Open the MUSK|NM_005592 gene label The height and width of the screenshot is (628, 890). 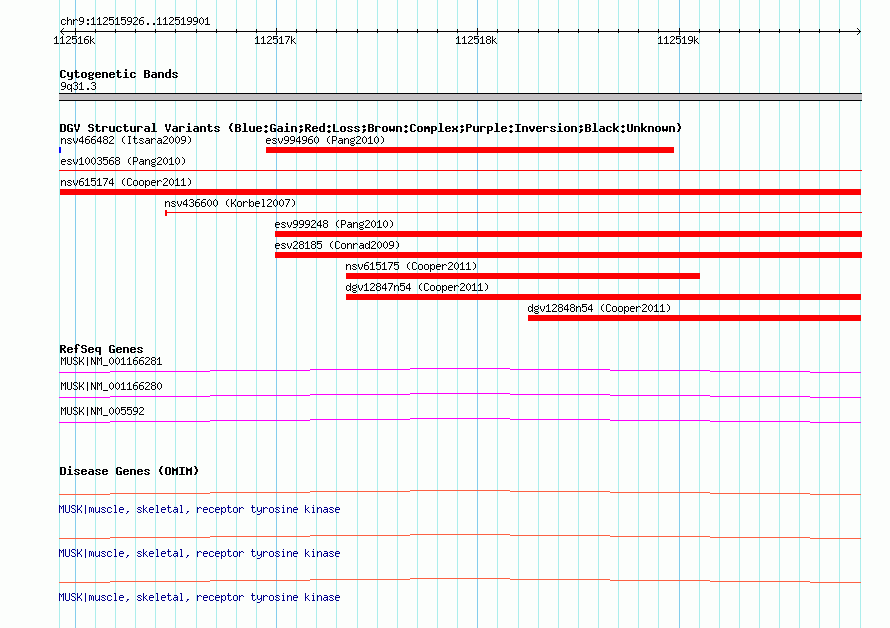[x=102, y=411]
